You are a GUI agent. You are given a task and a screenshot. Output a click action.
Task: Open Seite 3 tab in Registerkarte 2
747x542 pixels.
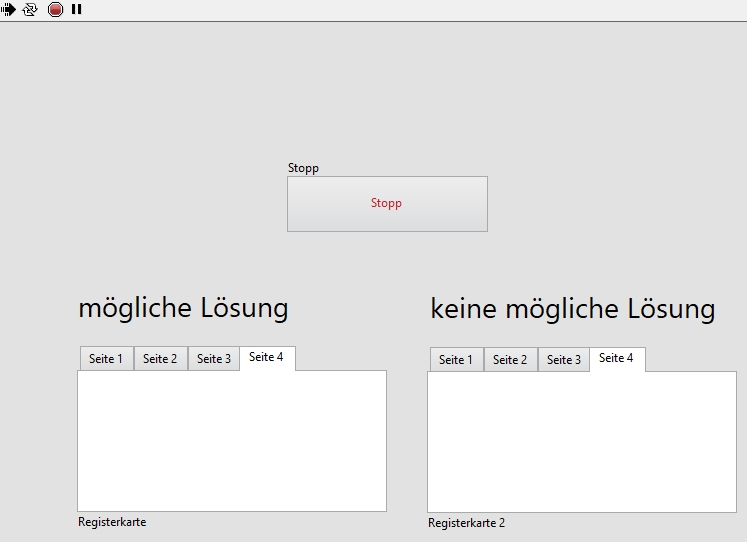click(564, 360)
